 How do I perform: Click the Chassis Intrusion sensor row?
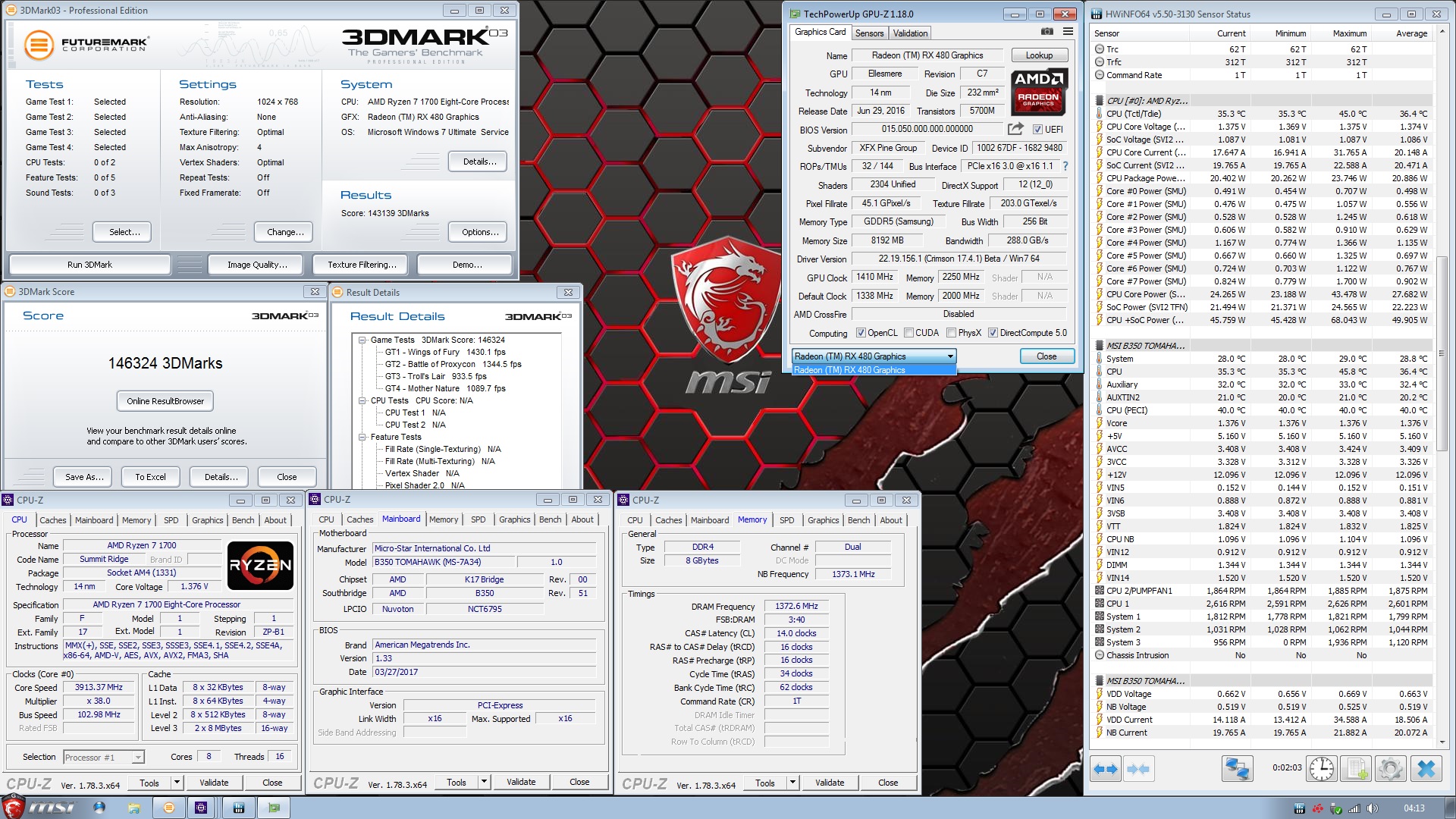point(1263,655)
